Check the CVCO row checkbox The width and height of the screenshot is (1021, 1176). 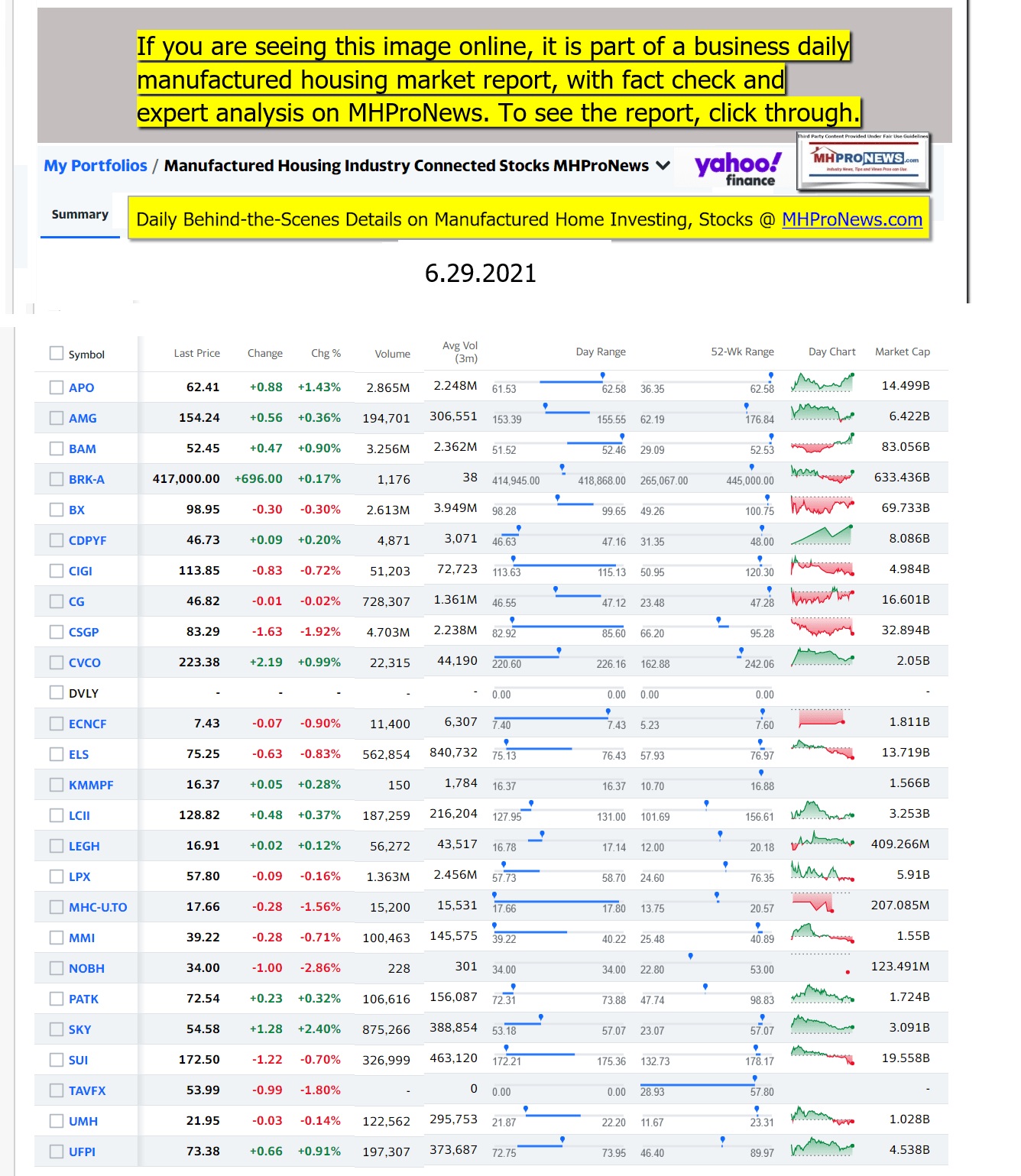[x=57, y=663]
